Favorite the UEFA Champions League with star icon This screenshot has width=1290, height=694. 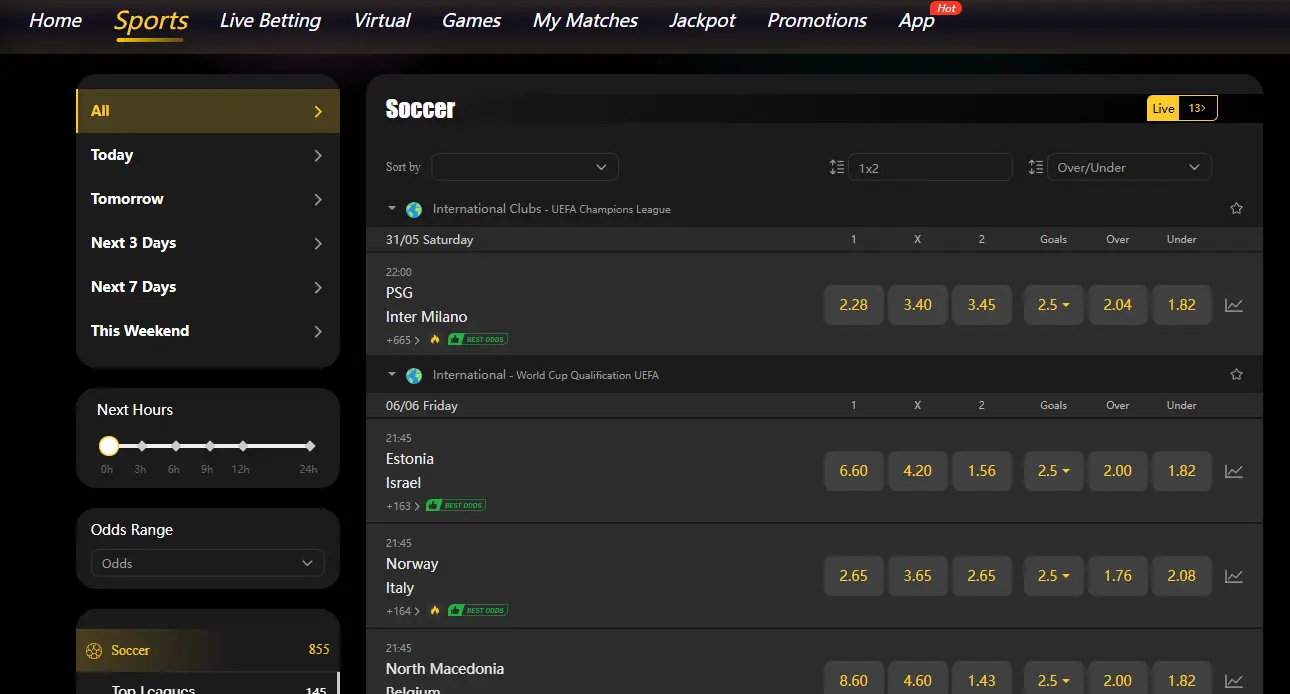[1236, 209]
